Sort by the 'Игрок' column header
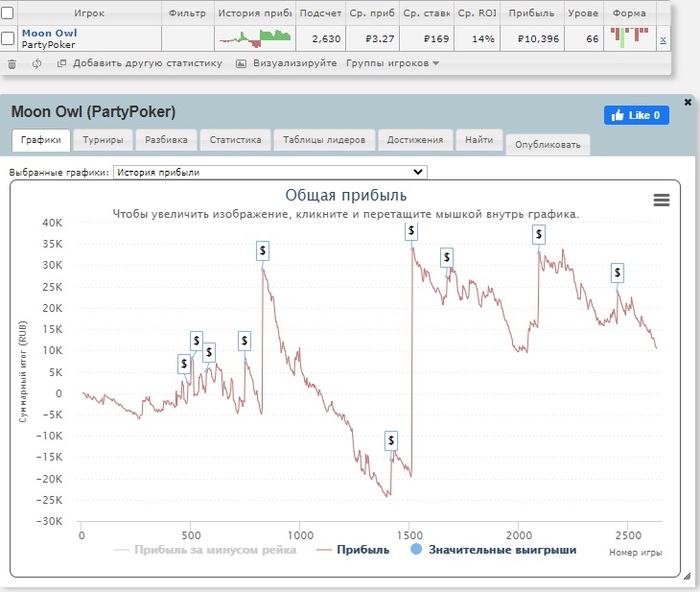This screenshot has height=592, width=700. tap(88, 13)
